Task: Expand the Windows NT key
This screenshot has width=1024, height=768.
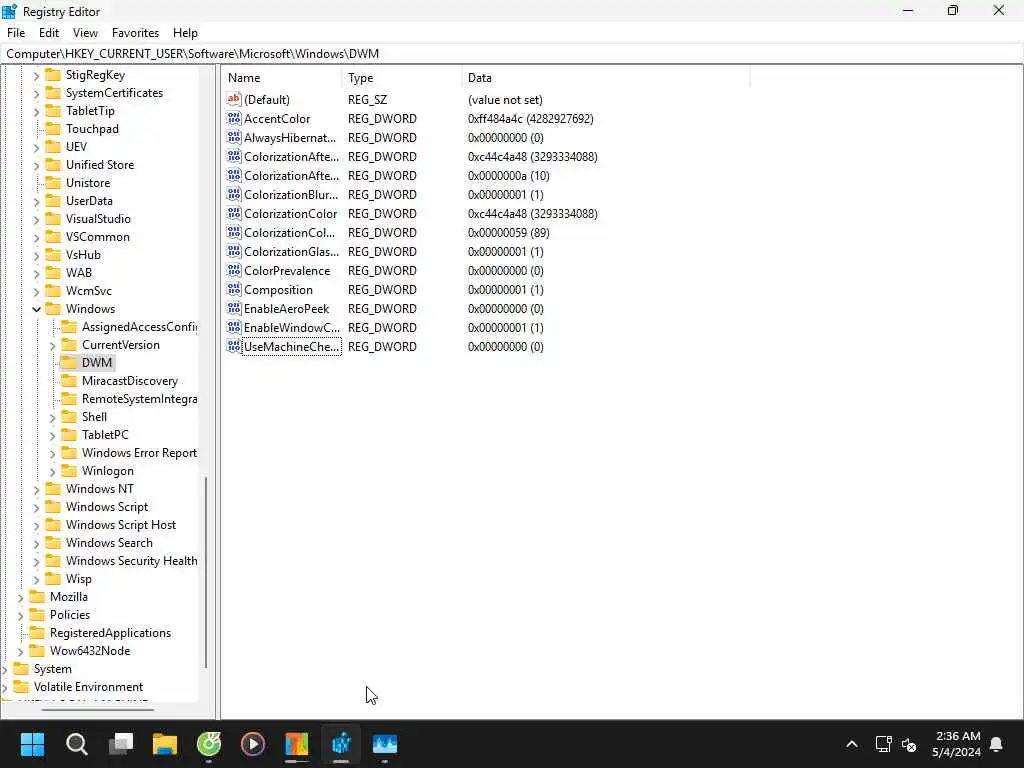Action: (37, 489)
